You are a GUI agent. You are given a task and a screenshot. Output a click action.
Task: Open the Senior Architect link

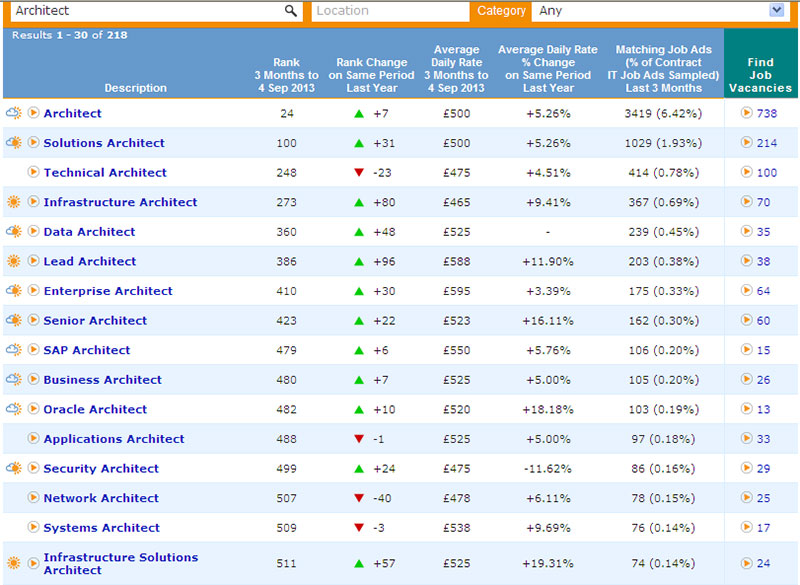95,320
